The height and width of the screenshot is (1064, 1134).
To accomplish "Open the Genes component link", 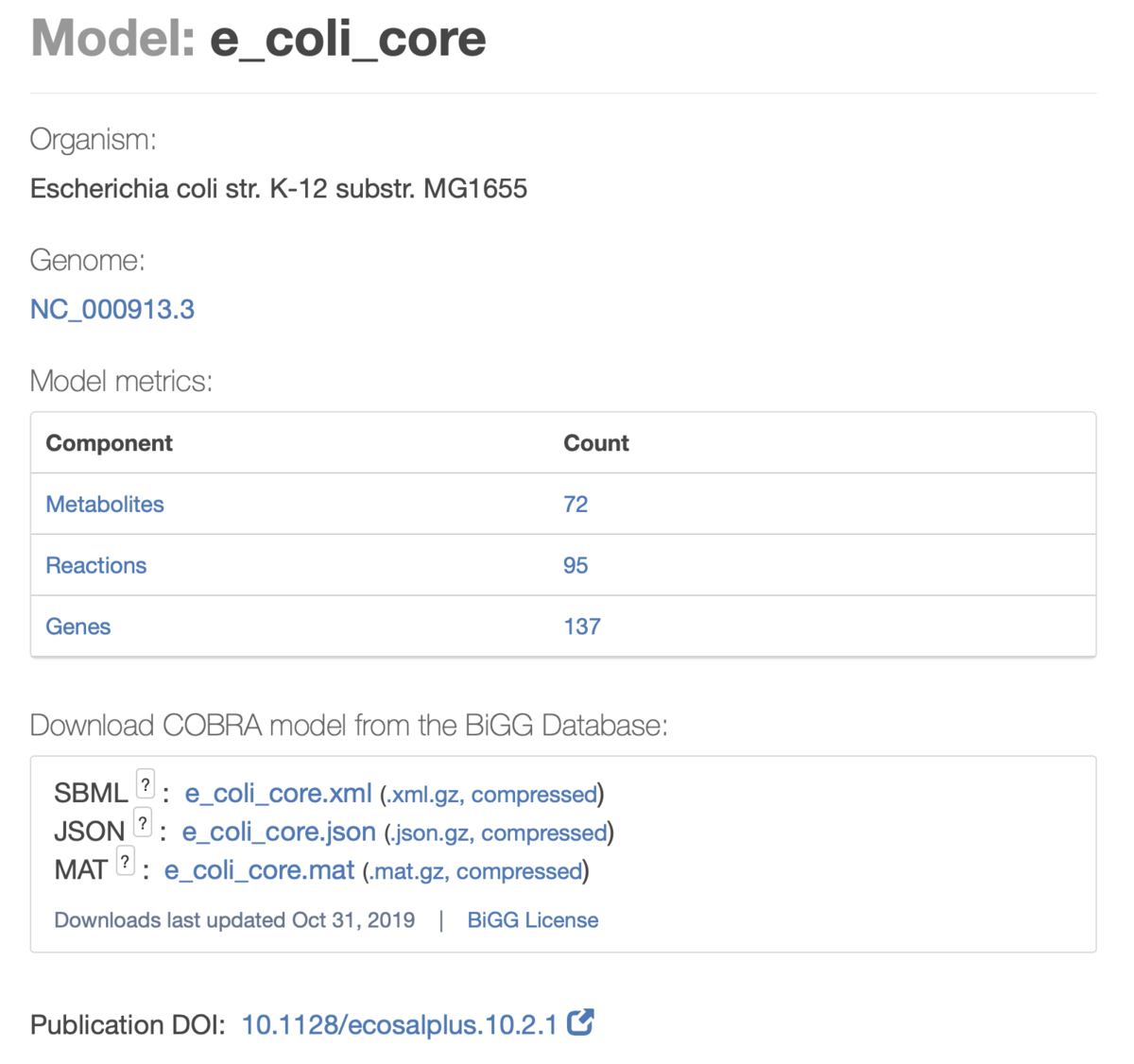I will tap(78, 626).
